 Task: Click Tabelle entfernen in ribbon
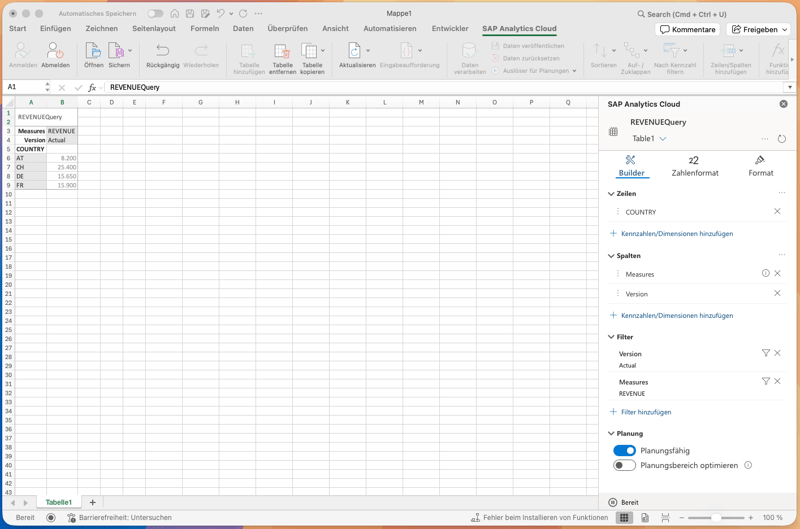[282, 58]
